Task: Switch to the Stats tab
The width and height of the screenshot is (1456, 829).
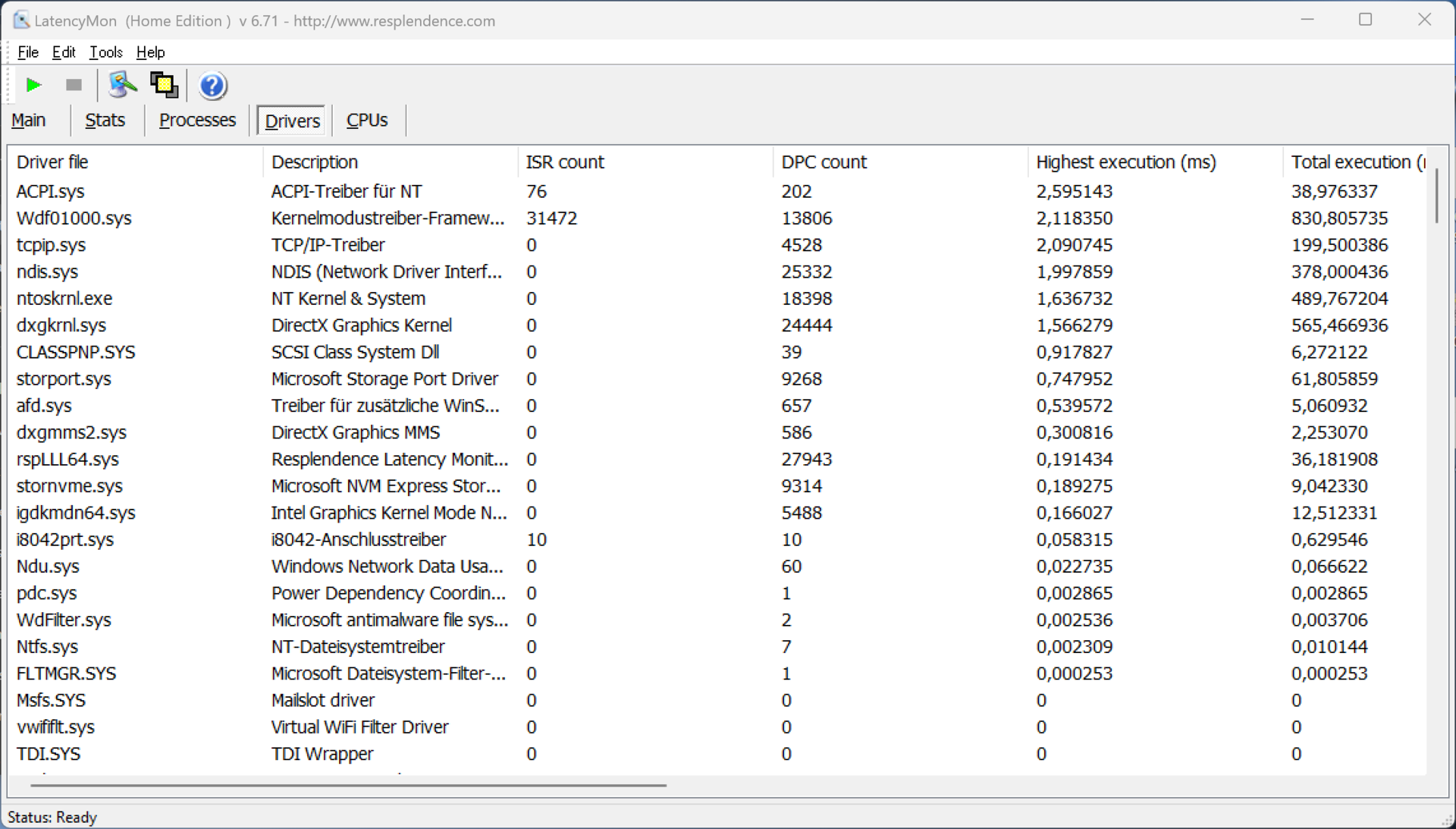Action: click(105, 121)
